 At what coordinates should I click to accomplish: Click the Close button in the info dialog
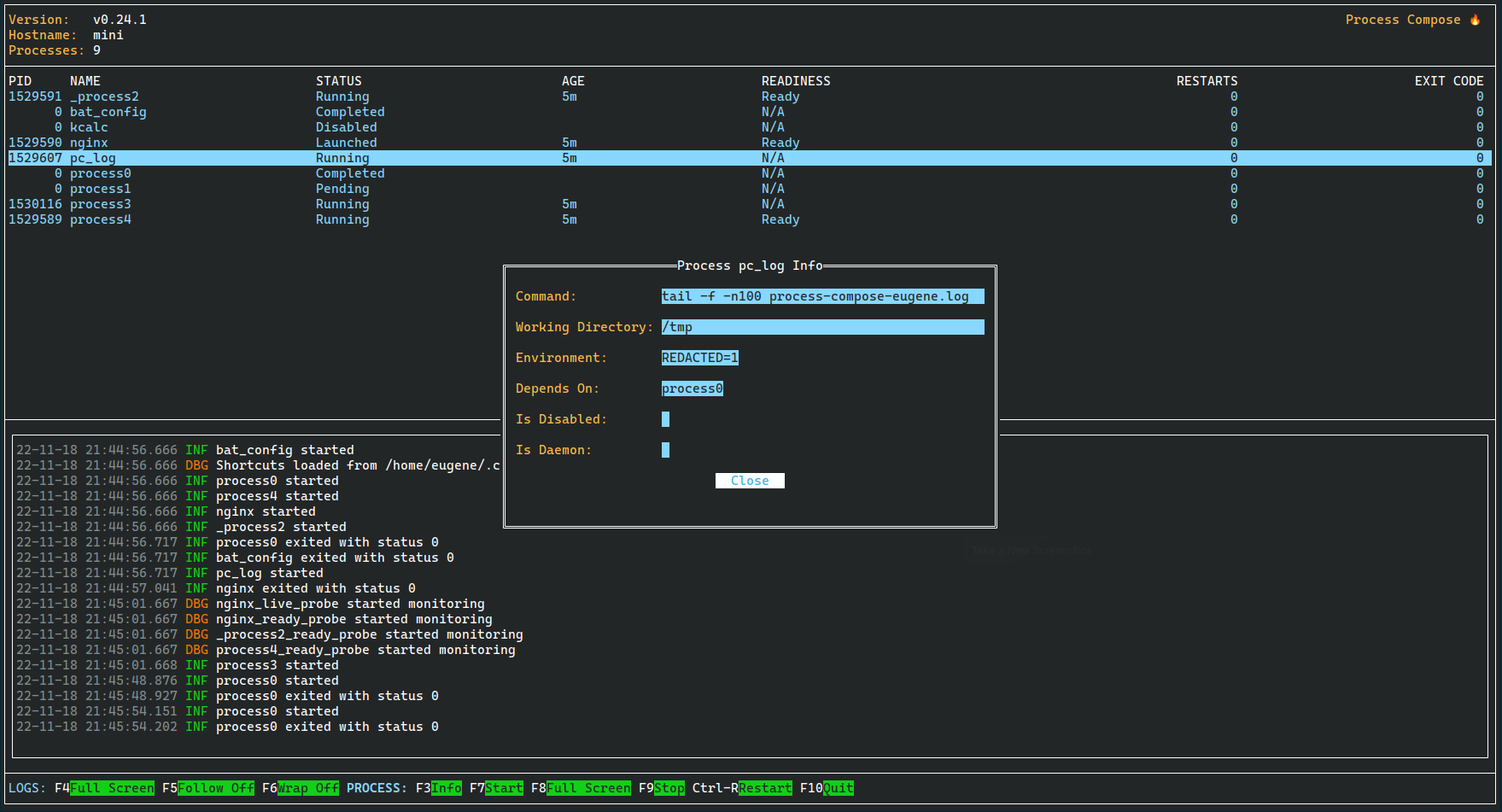click(x=750, y=481)
